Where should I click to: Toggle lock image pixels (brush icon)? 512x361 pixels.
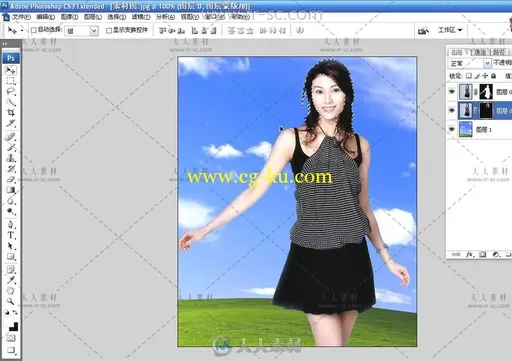click(x=477, y=76)
